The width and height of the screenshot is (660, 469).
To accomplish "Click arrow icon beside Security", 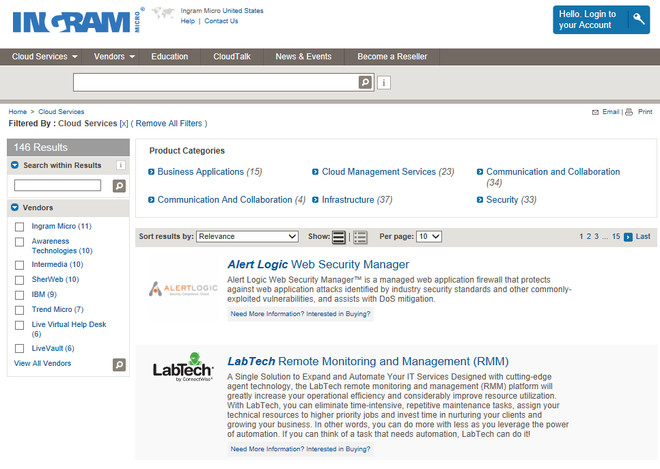I will click(480, 200).
